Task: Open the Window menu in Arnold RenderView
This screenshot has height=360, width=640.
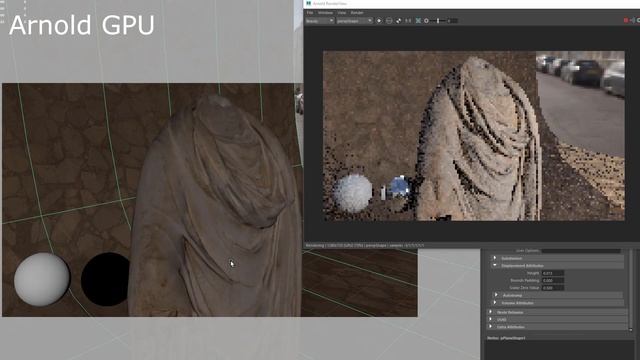Action: point(325,13)
